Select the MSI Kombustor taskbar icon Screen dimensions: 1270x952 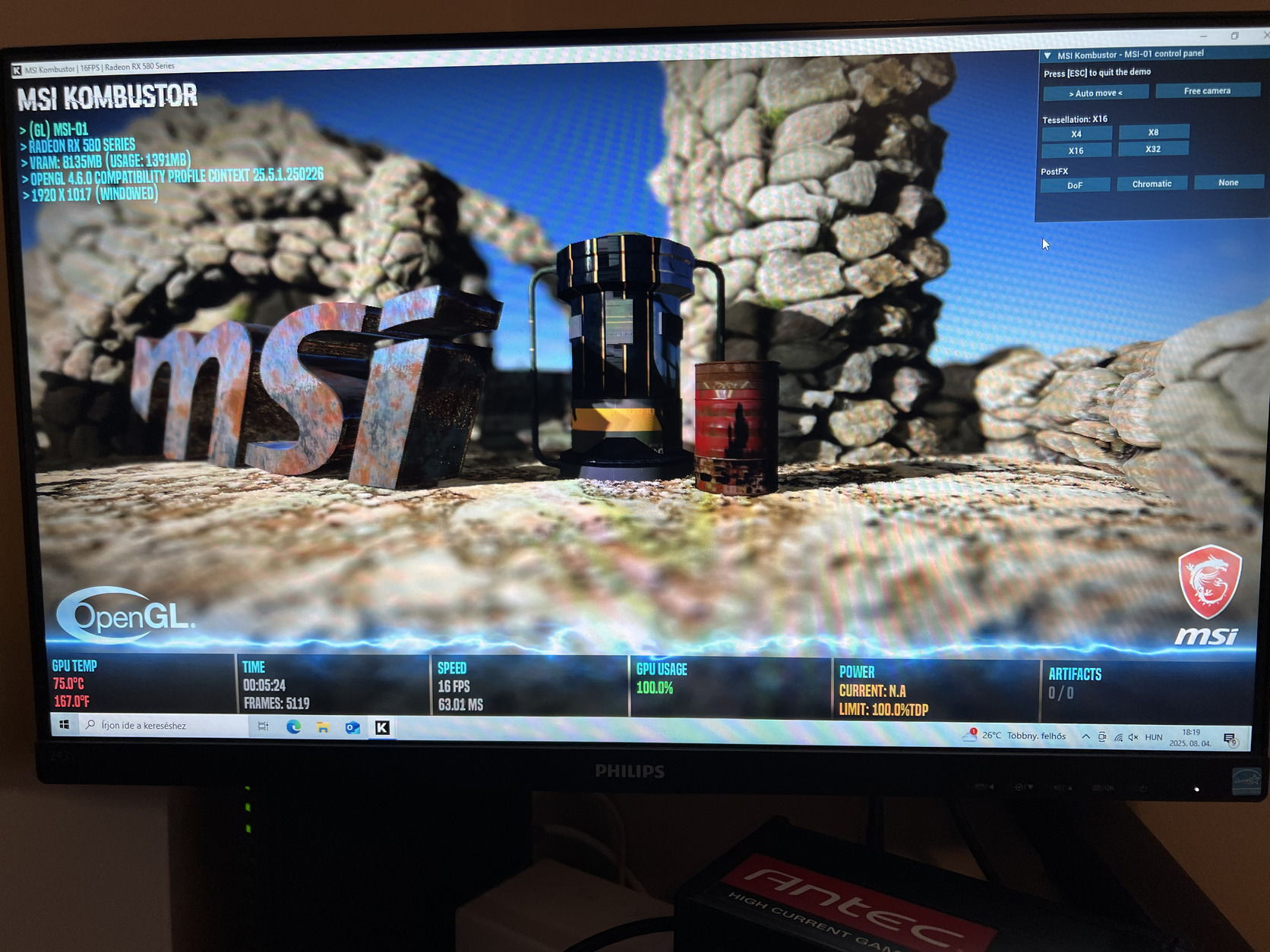pos(382,728)
